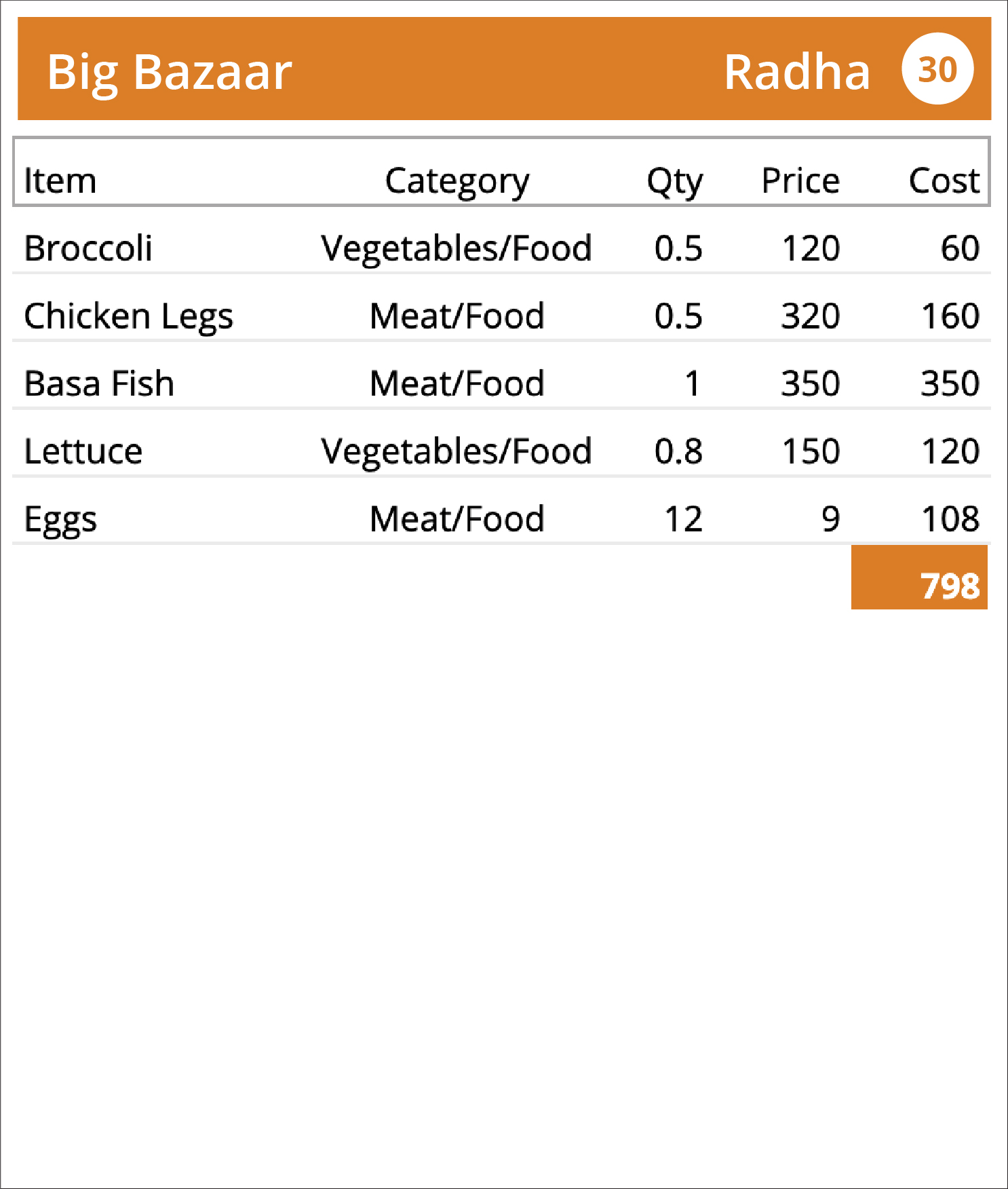Select the Lettuce row
Screen dimensions: 1008x1189
pyautogui.click(x=501, y=451)
